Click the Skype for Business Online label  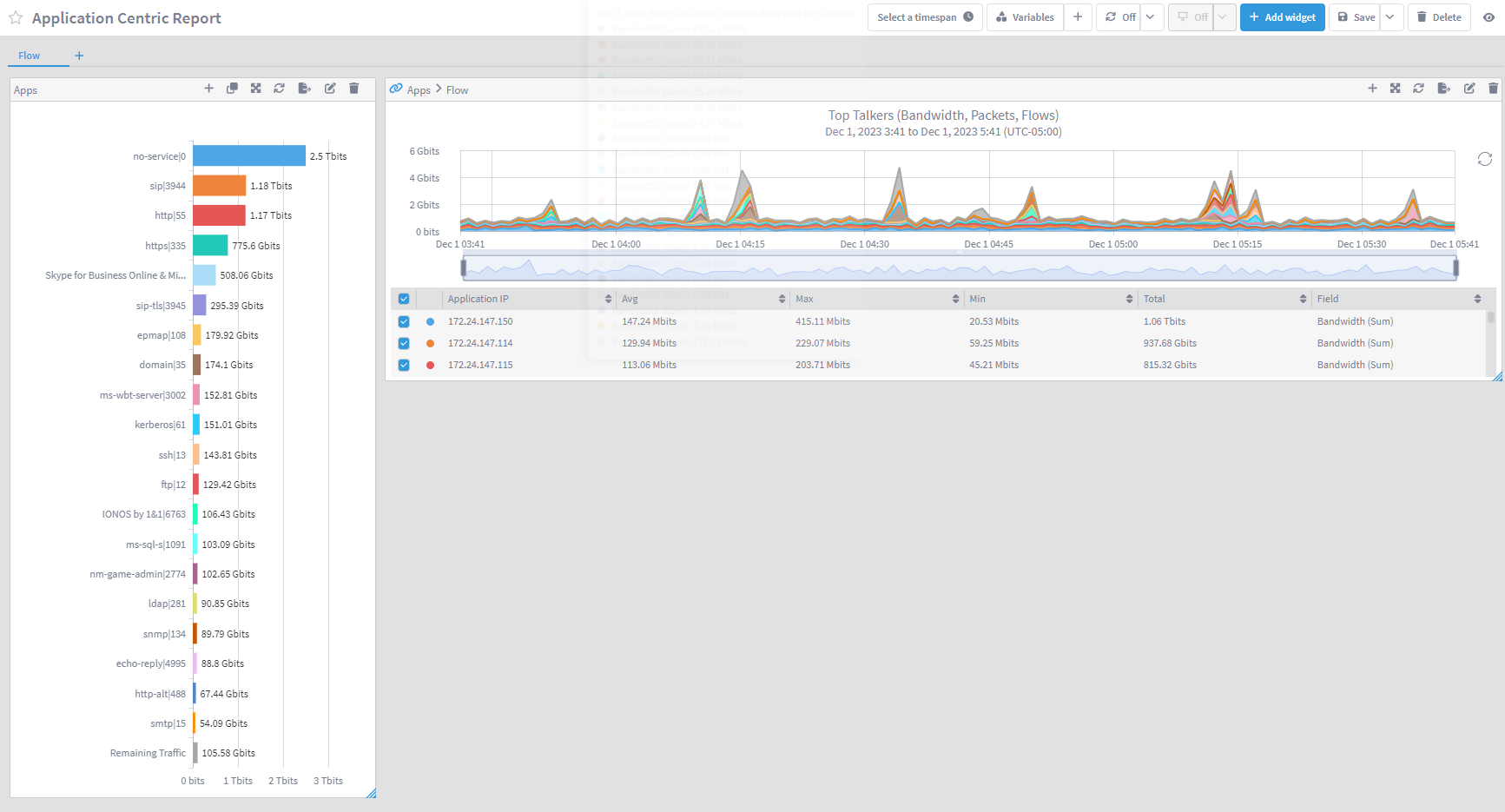pyautogui.click(x=116, y=275)
